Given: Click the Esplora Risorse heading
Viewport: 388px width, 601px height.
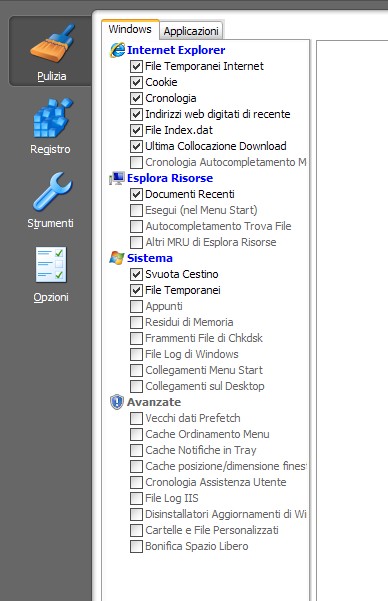Looking at the screenshot, I should click(x=170, y=178).
